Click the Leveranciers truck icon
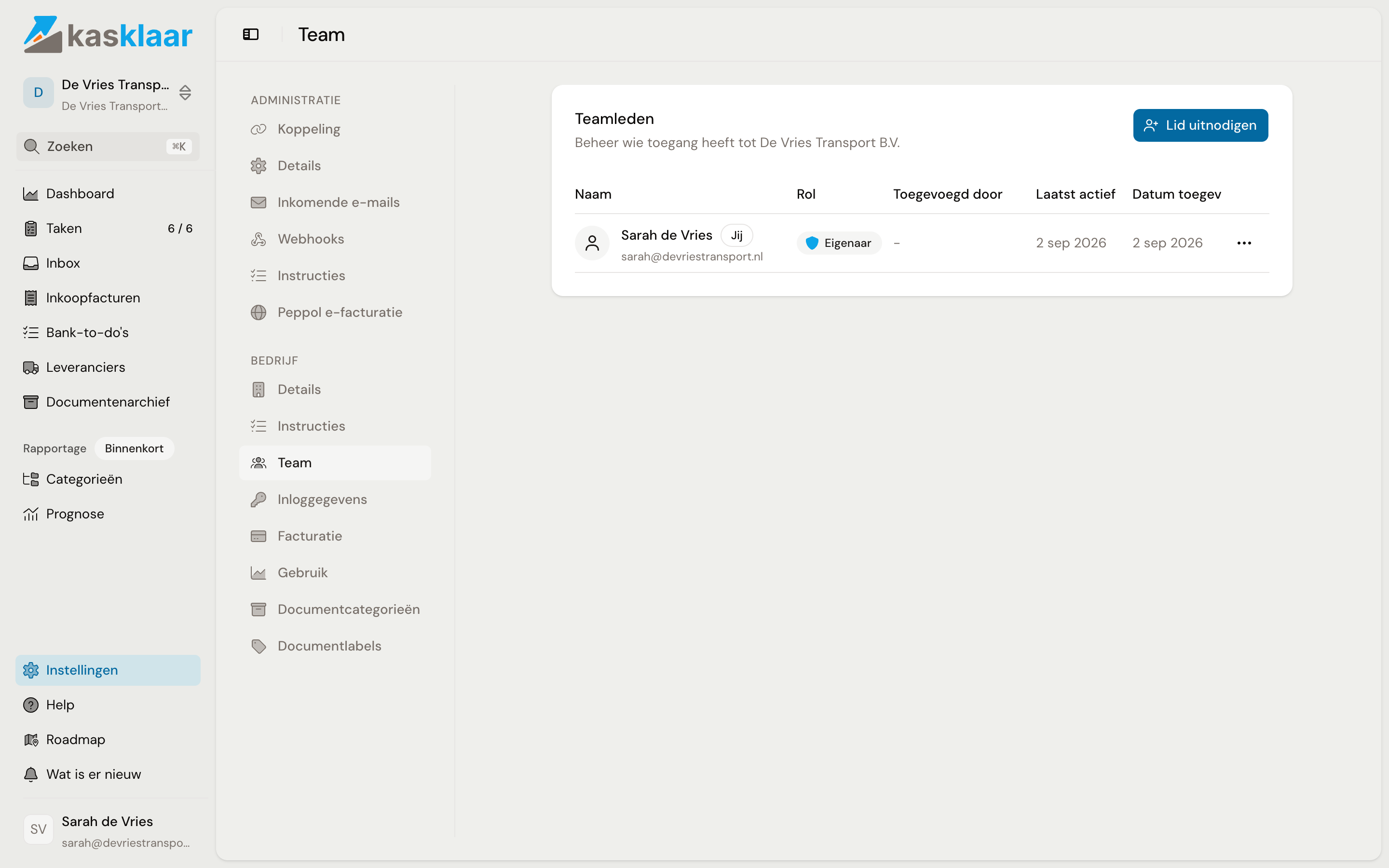This screenshot has width=1389, height=868. click(30, 367)
